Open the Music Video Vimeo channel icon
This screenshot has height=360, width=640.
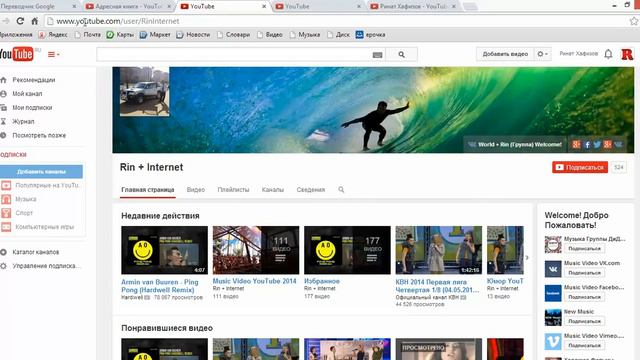pyautogui.click(x=553, y=342)
